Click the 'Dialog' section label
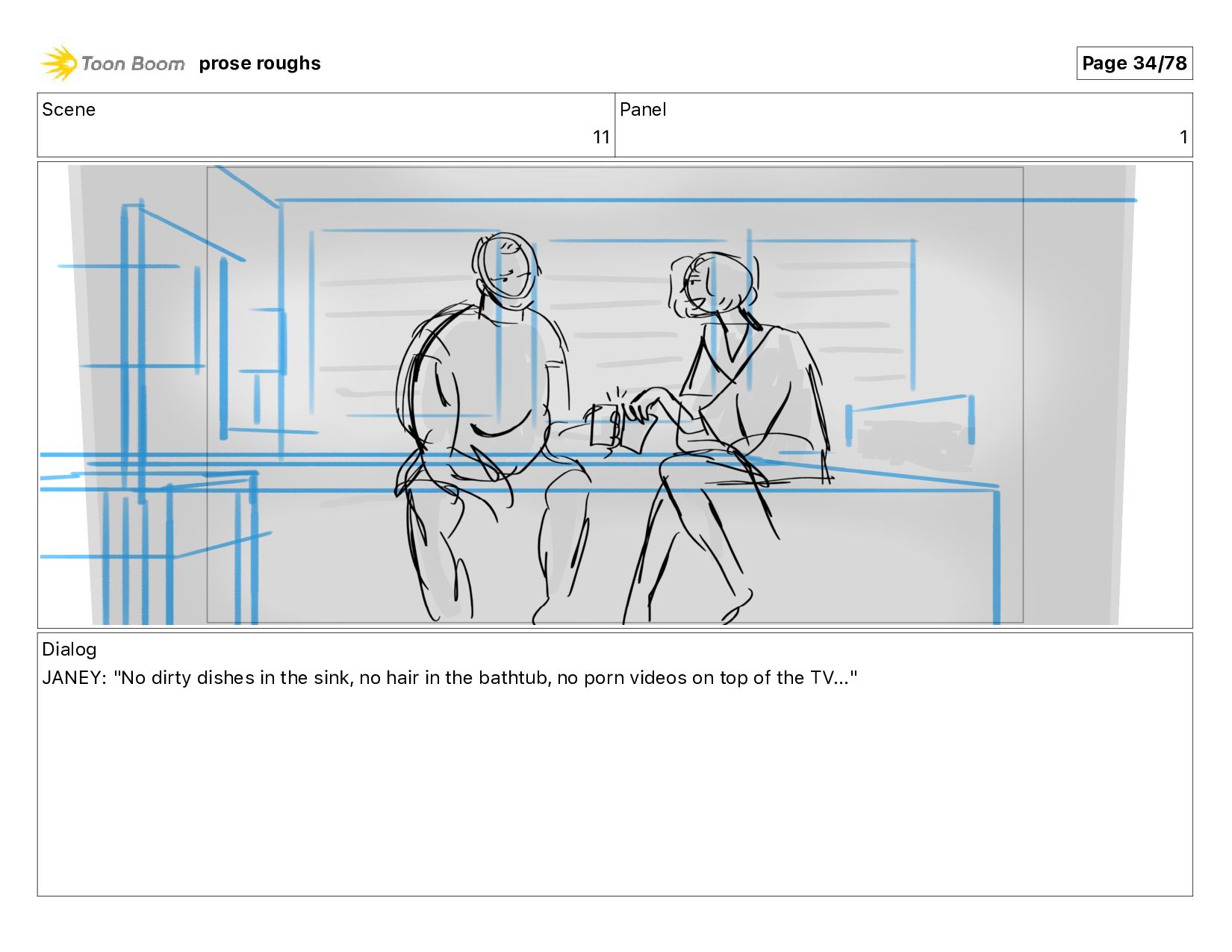1232x952 pixels. pyautogui.click(x=69, y=650)
